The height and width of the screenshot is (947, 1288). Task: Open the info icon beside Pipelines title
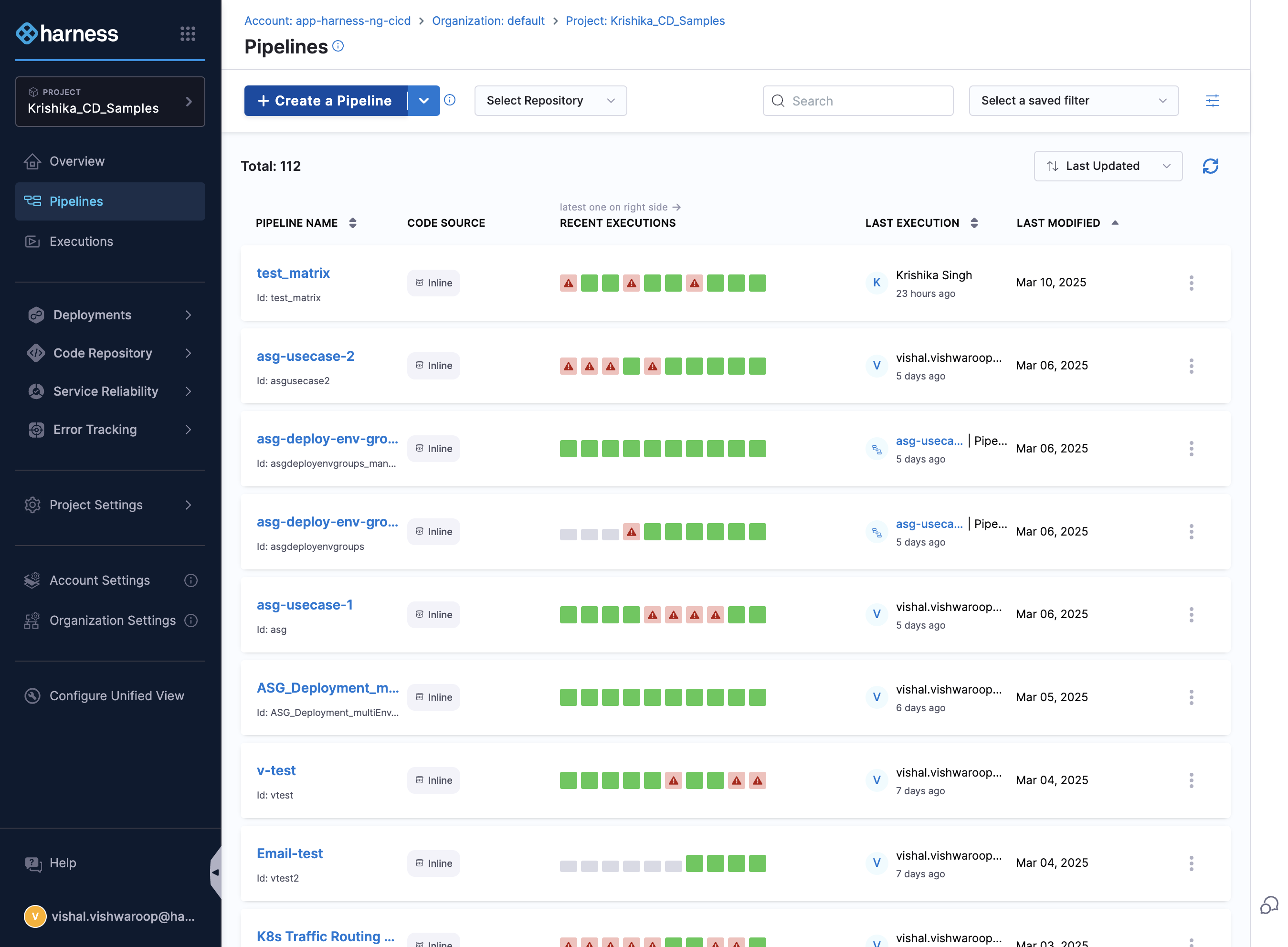[x=338, y=46]
